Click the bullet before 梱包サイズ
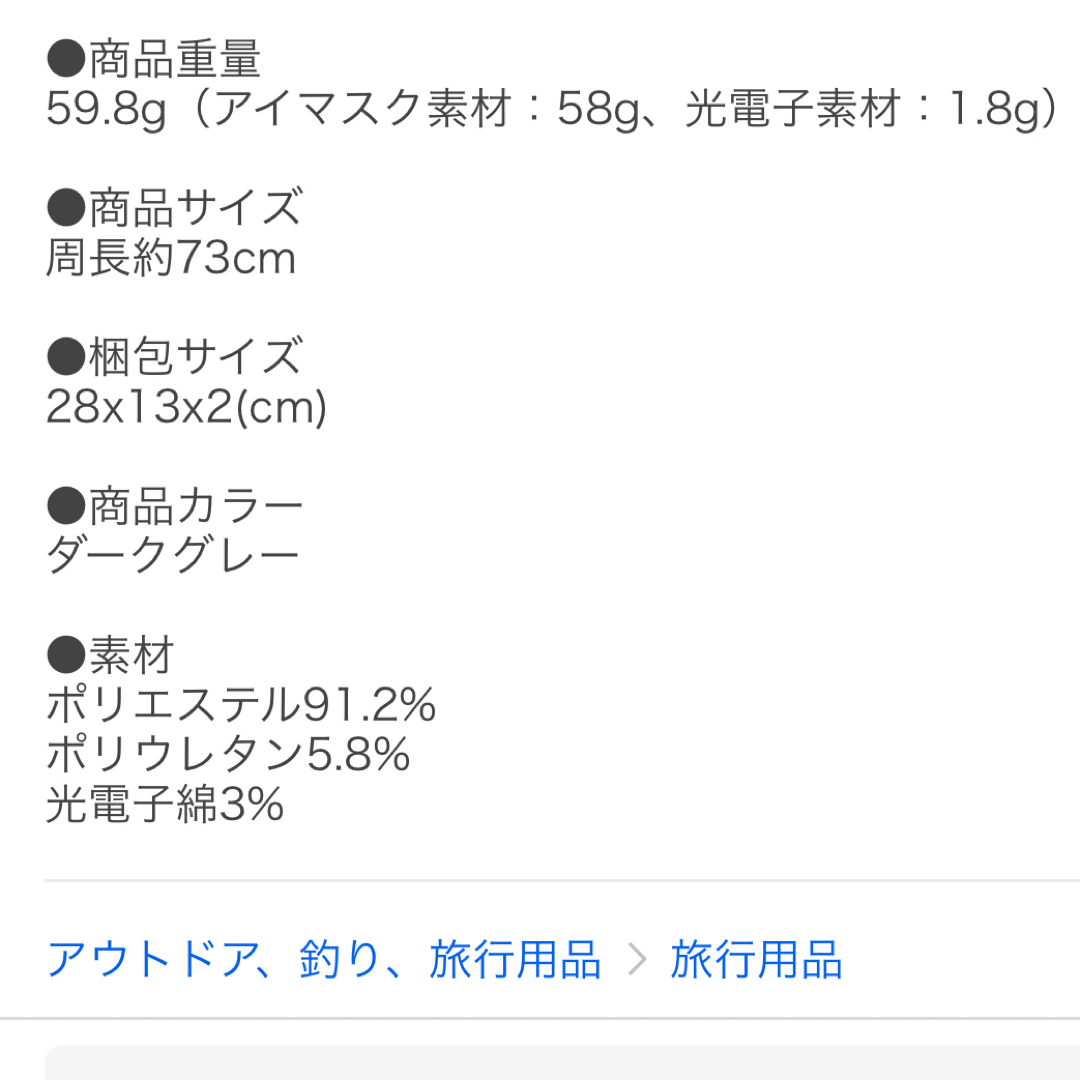The height and width of the screenshot is (1080, 1080). [66, 356]
